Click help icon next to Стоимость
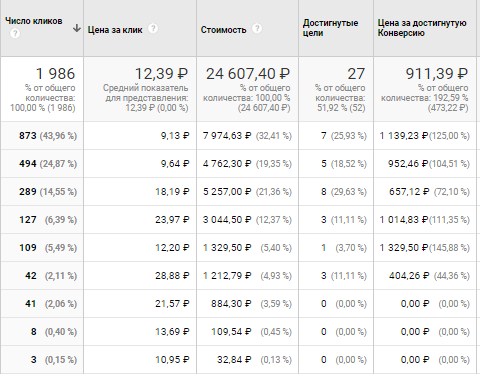Screen dimensions: 480x377 pos(257,28)
